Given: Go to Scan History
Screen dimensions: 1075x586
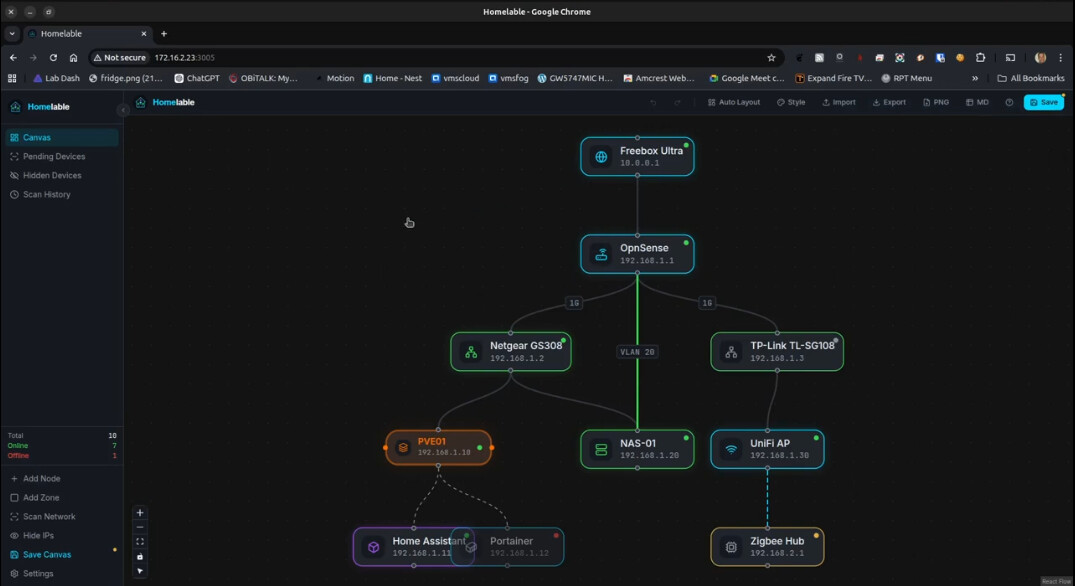Looking at the screenshot, I should [46, 195].
